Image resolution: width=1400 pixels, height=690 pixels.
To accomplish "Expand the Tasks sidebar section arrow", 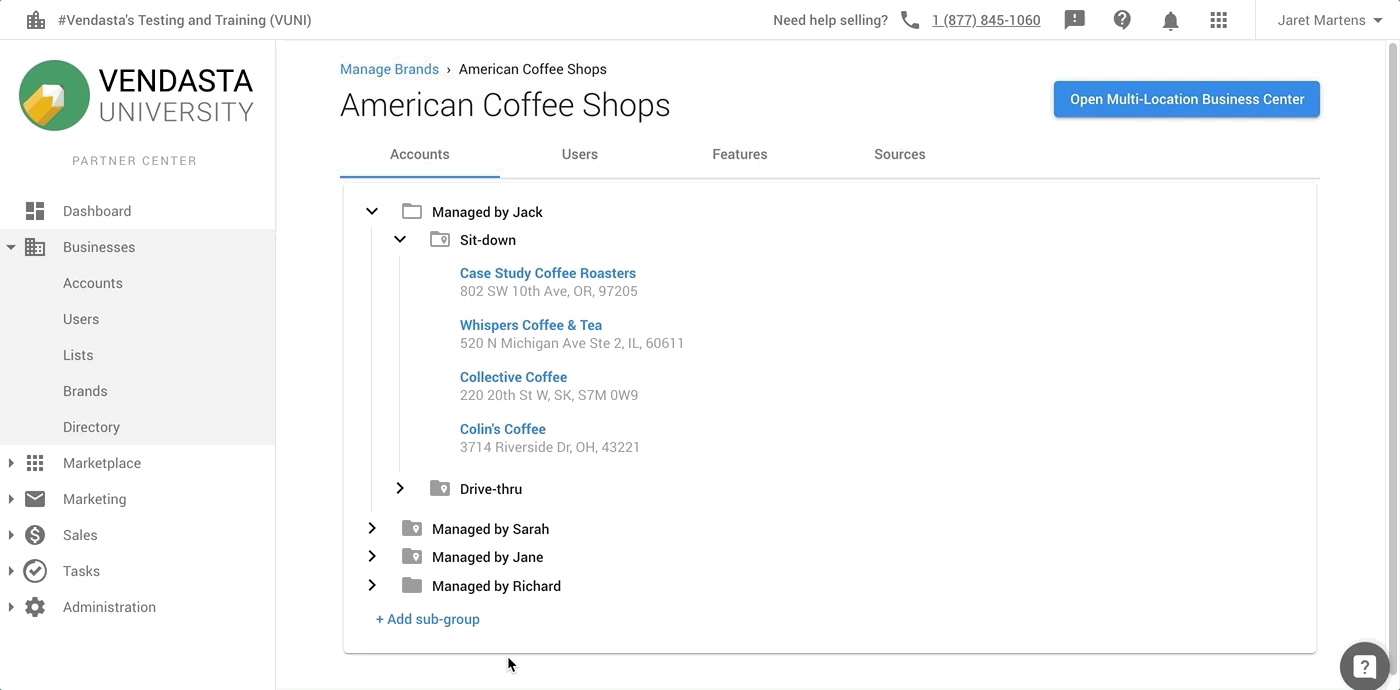I will (11, 571).
